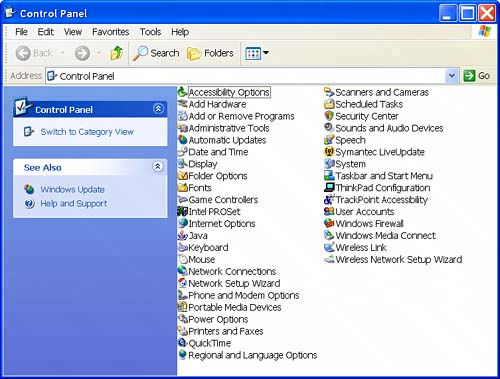Open the Help menu

click(x=180, y=32)
